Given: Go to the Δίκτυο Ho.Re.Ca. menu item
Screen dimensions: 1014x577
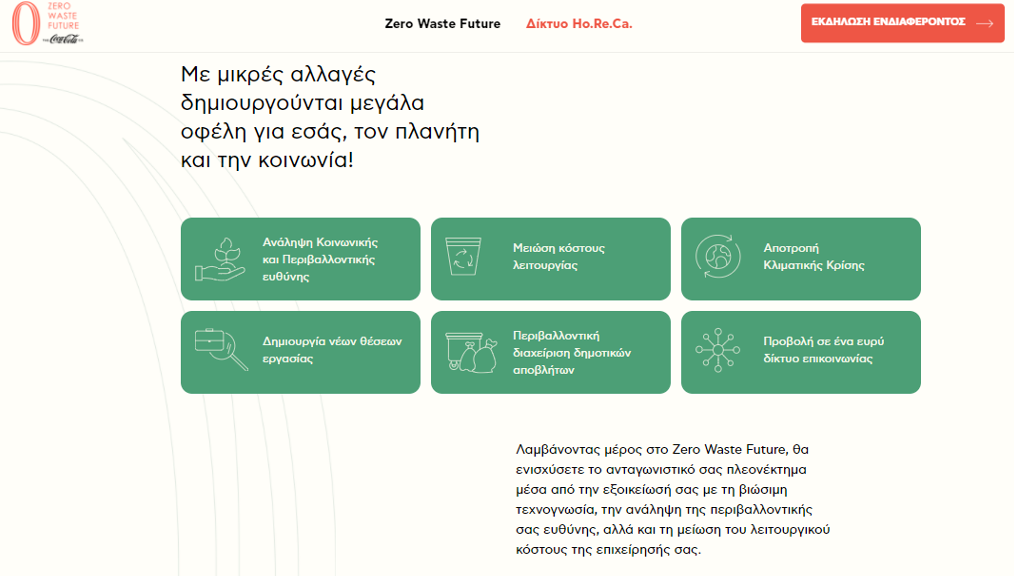Looking at the screenshot, I should click(579, 24).
